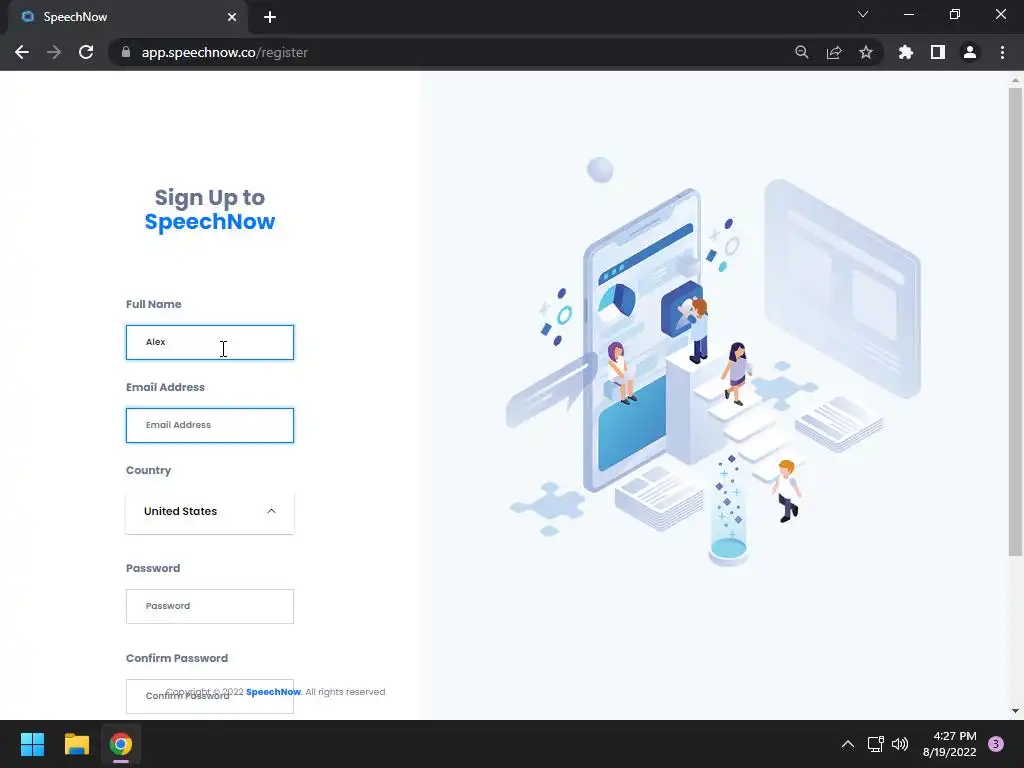Open the Windows Start menu

[x=32, y=744]
